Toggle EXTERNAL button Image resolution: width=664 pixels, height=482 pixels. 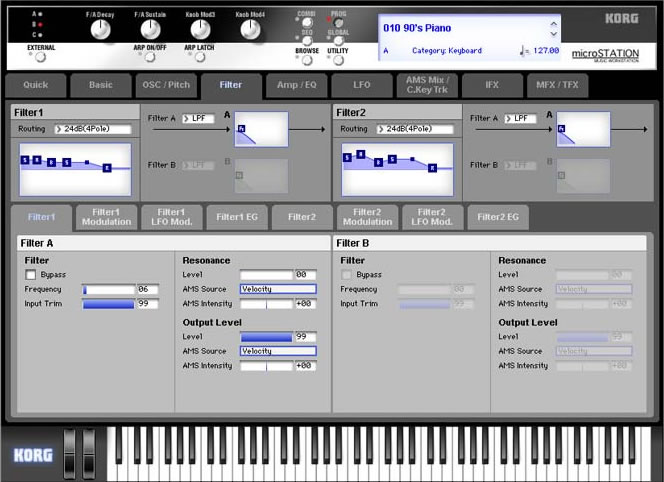(41, 57)
